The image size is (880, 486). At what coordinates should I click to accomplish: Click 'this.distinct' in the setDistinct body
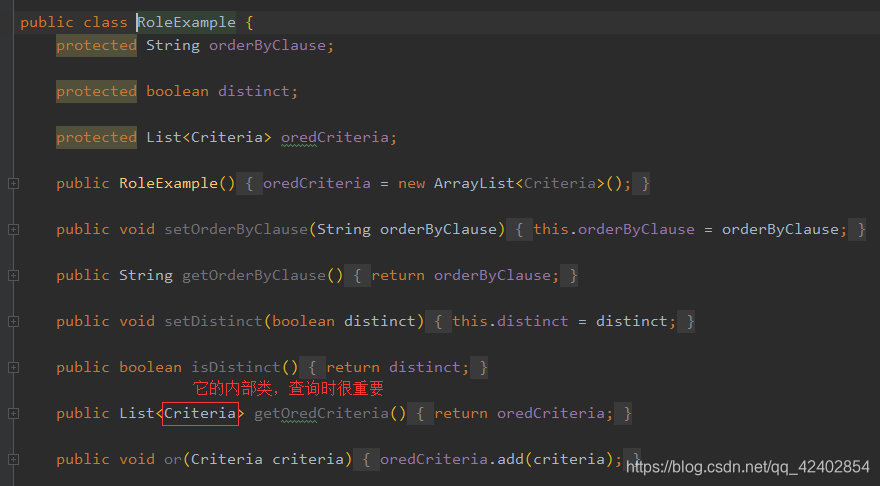click(510, 322)
